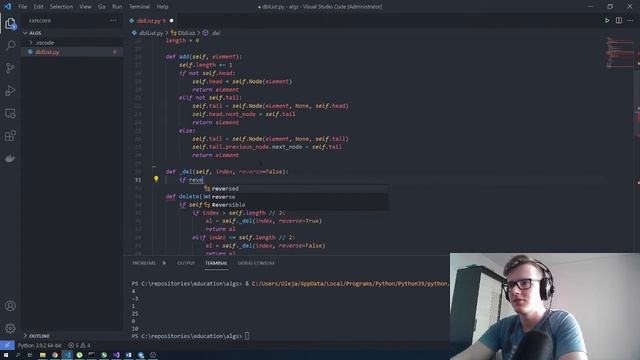The width and height of the screenshot is (640, 360).
Task: Click the minimap code overview
Action: coord(620,52)
